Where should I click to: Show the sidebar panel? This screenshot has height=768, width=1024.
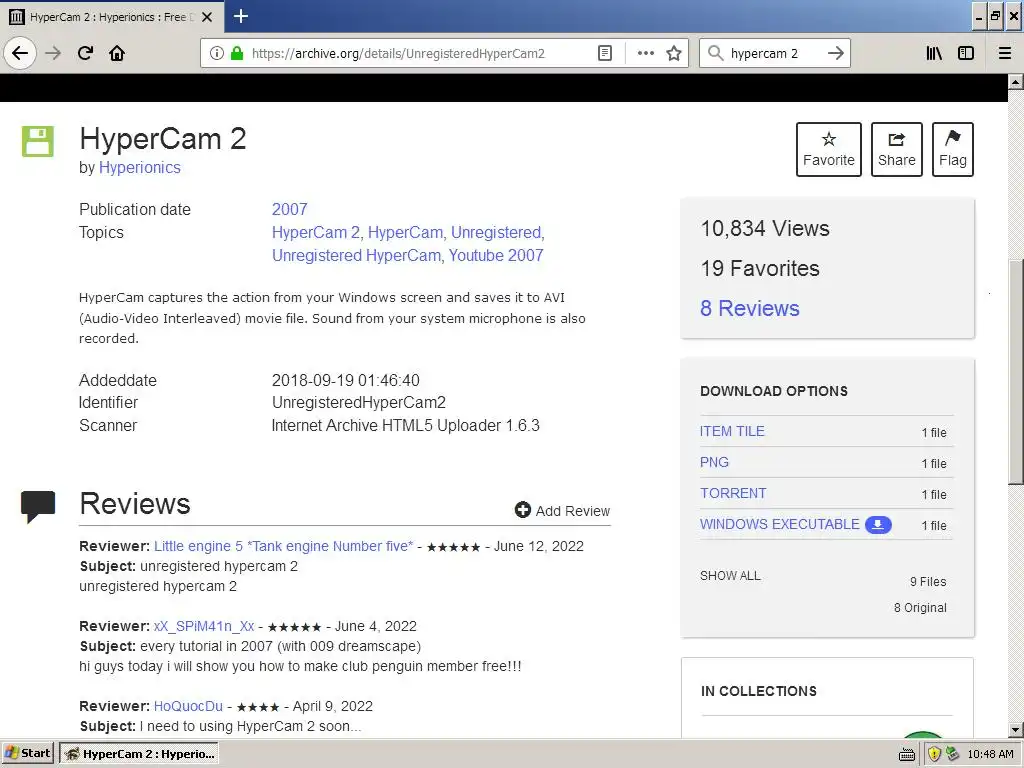[x=966, y=54]
